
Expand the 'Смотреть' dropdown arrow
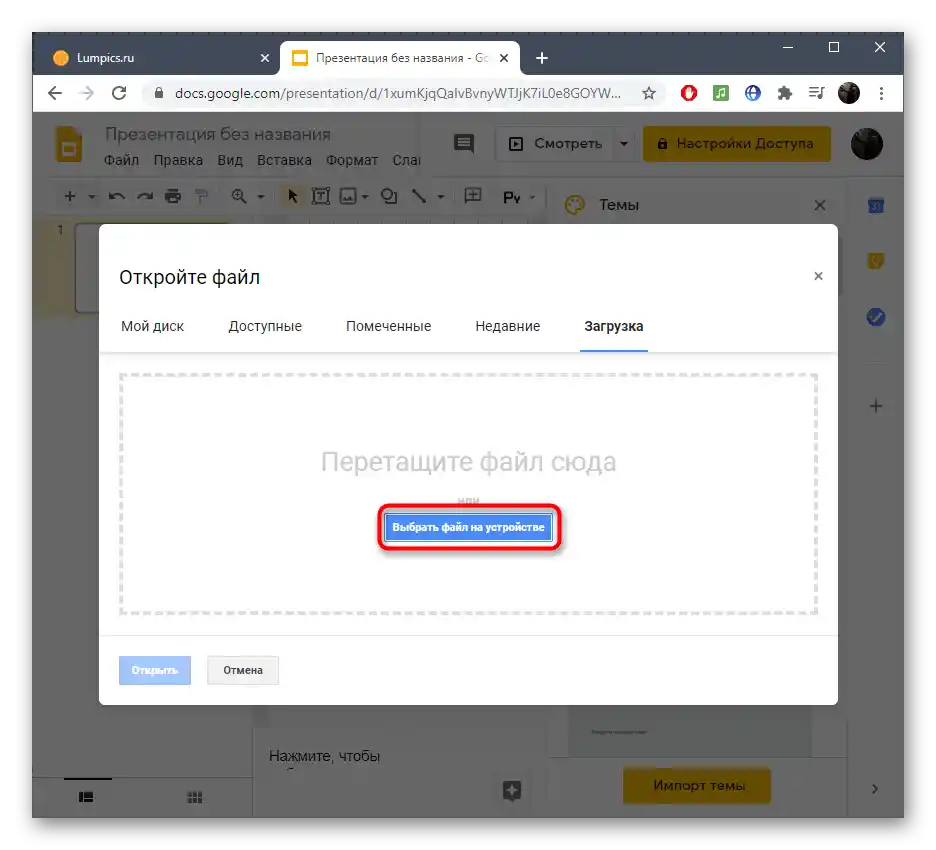coord(624,143)
